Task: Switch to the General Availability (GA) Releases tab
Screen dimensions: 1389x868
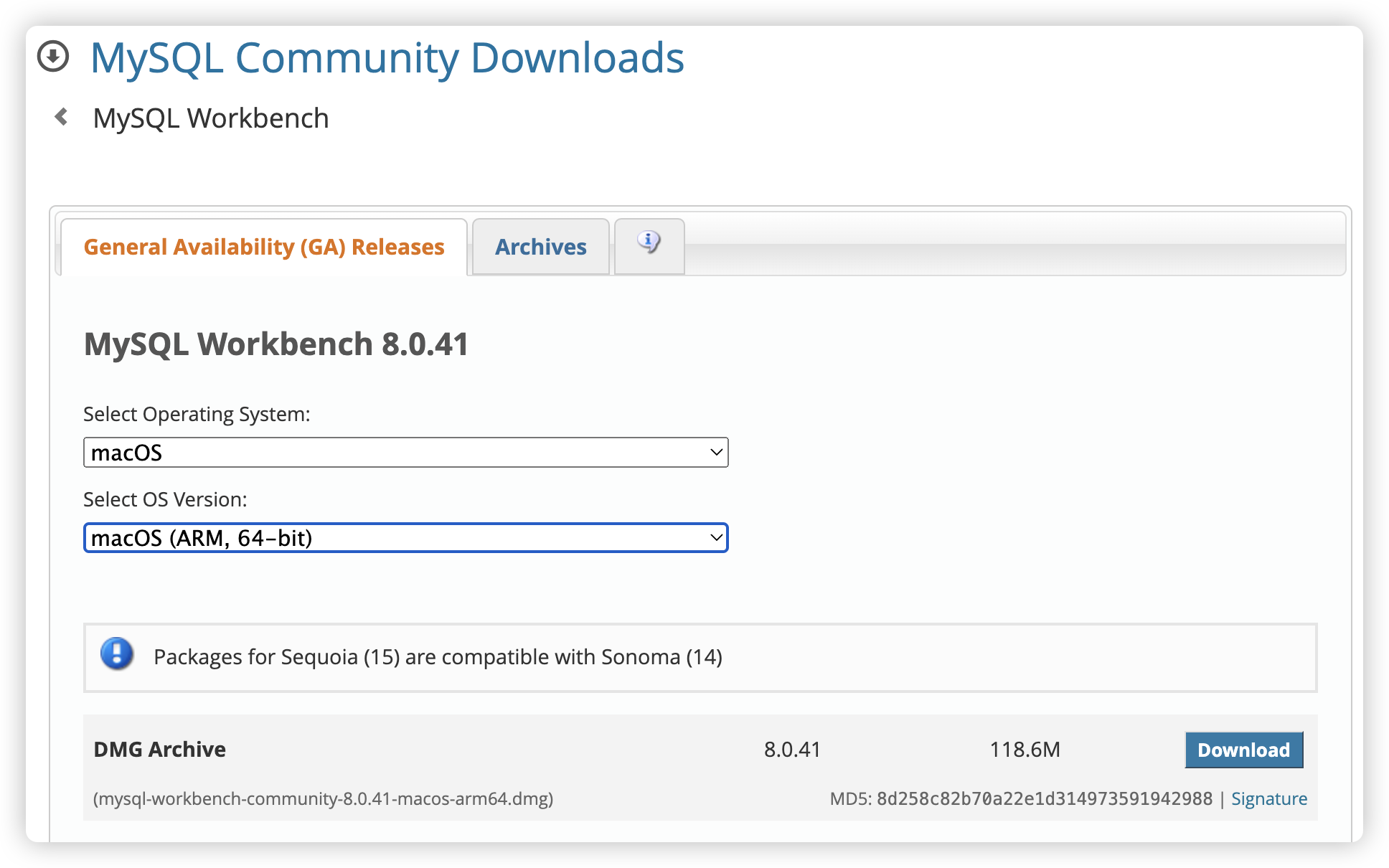Action: point(263,247)
